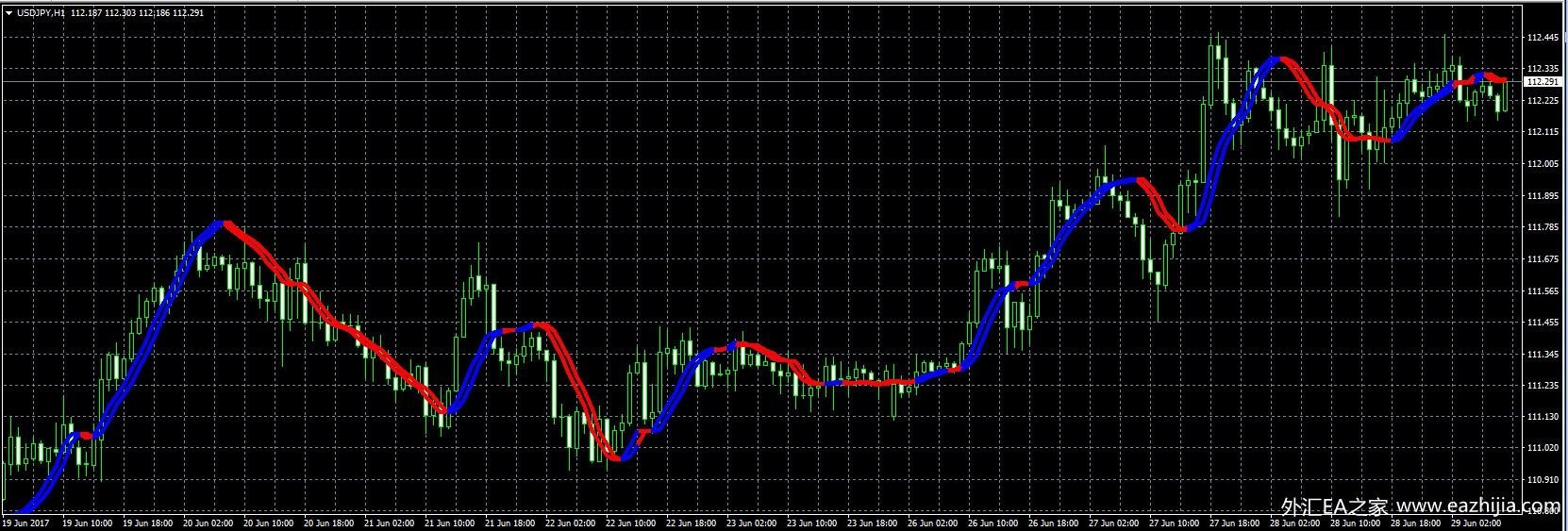Click the 111.895 price axis label

[1543, 196]
